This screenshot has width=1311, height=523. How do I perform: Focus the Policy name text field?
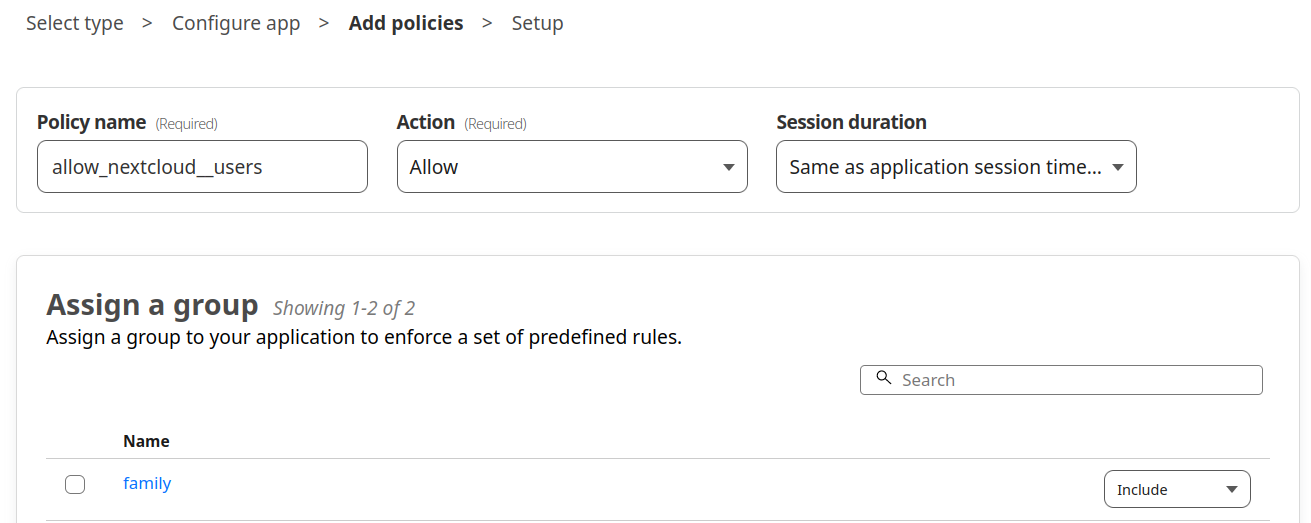(202, 166)
